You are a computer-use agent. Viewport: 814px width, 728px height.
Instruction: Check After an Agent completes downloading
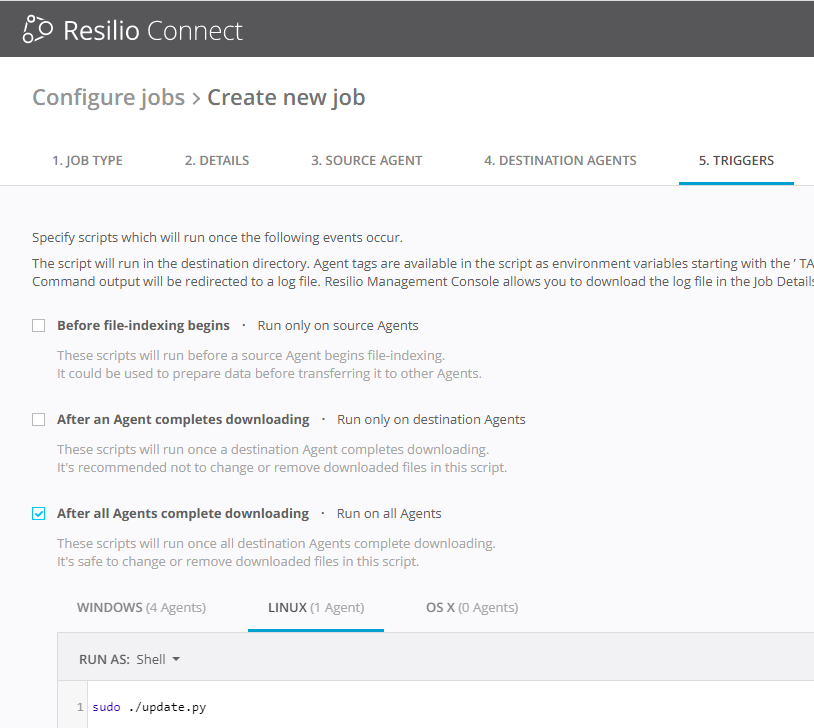point(39,419)
